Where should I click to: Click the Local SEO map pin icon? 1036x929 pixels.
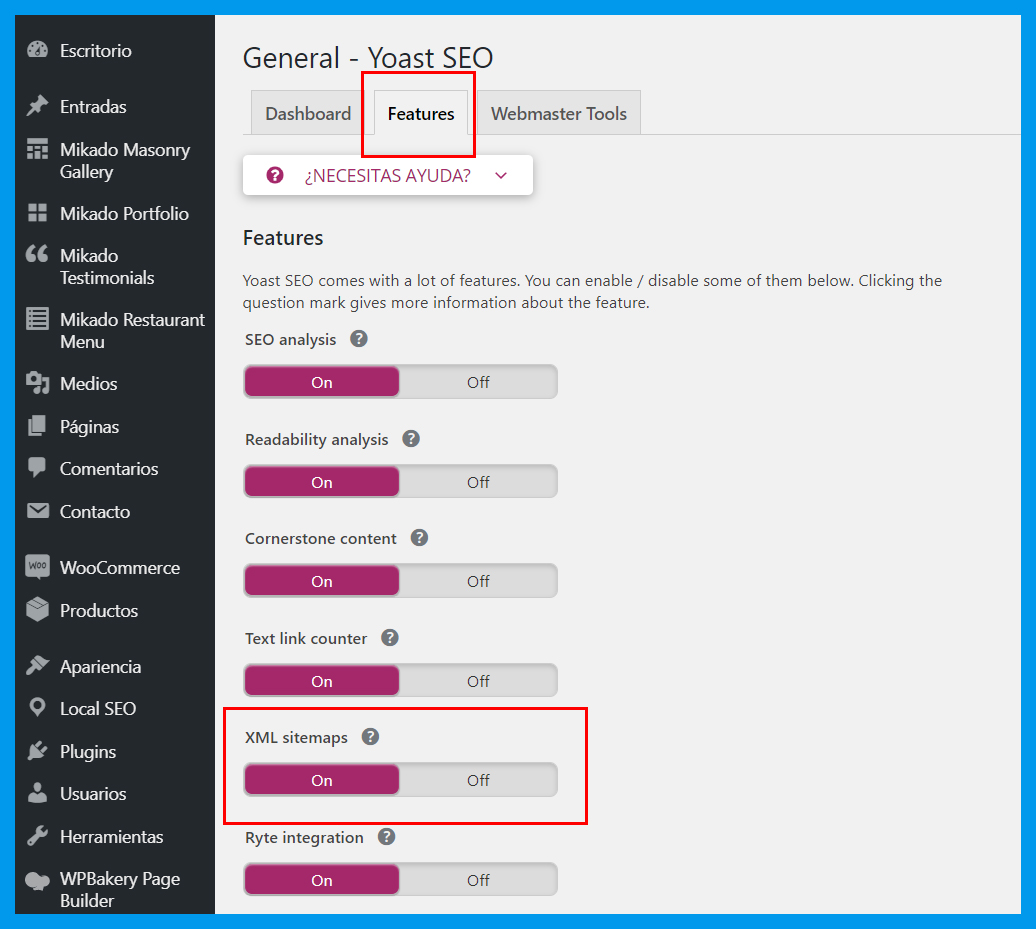pos(38,708)
